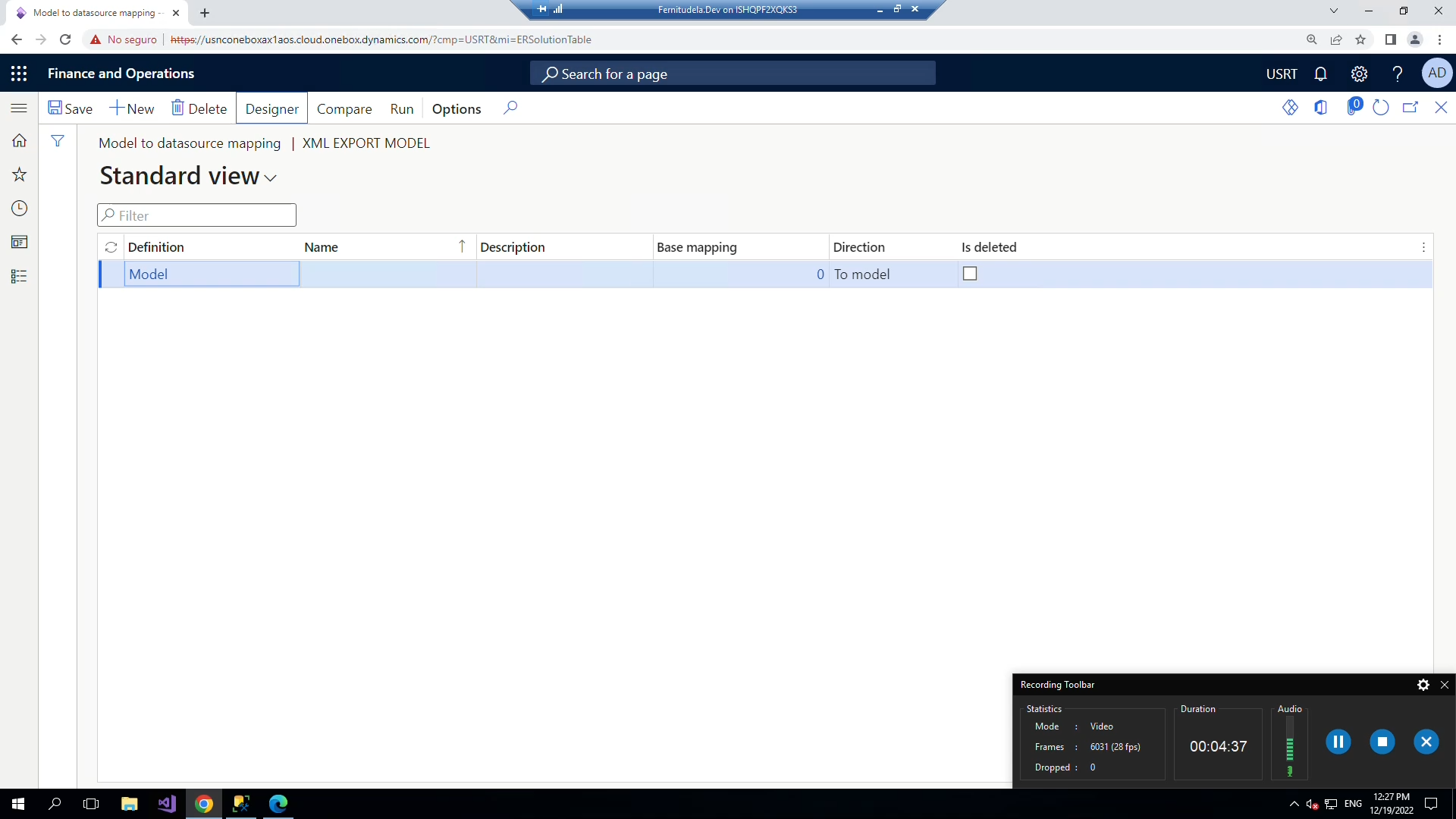Open the Power Apps integration icon
Image resolution: width=1456 pixels, height=819 pixels.
1291,108
